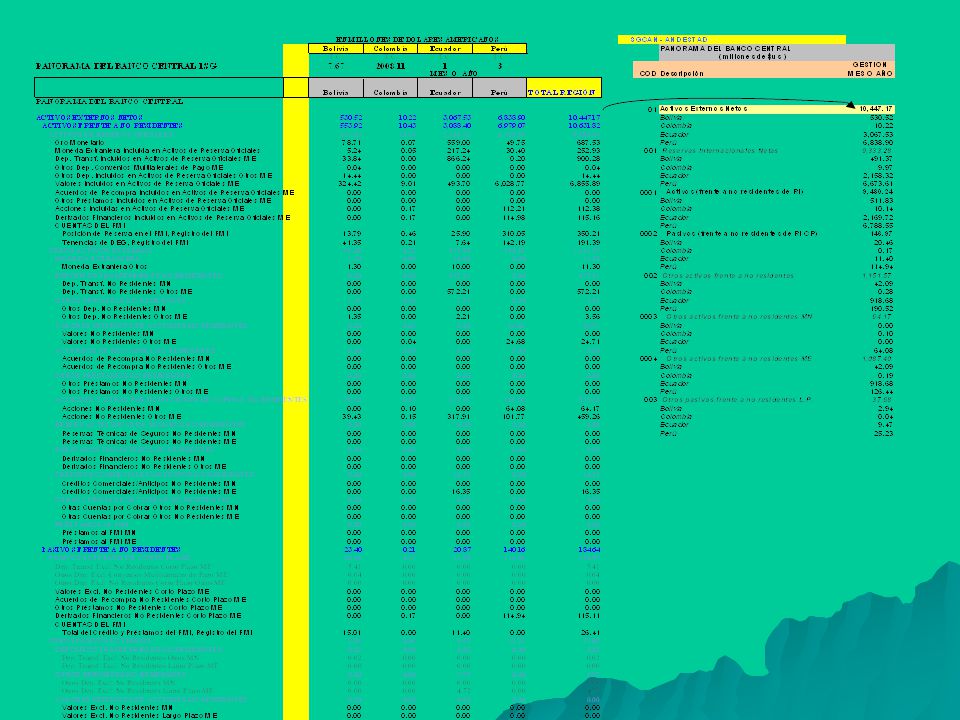
Task: Click Créditos Comerciales/Anticipos No Residentes ME label
Action: click(149, 492)
